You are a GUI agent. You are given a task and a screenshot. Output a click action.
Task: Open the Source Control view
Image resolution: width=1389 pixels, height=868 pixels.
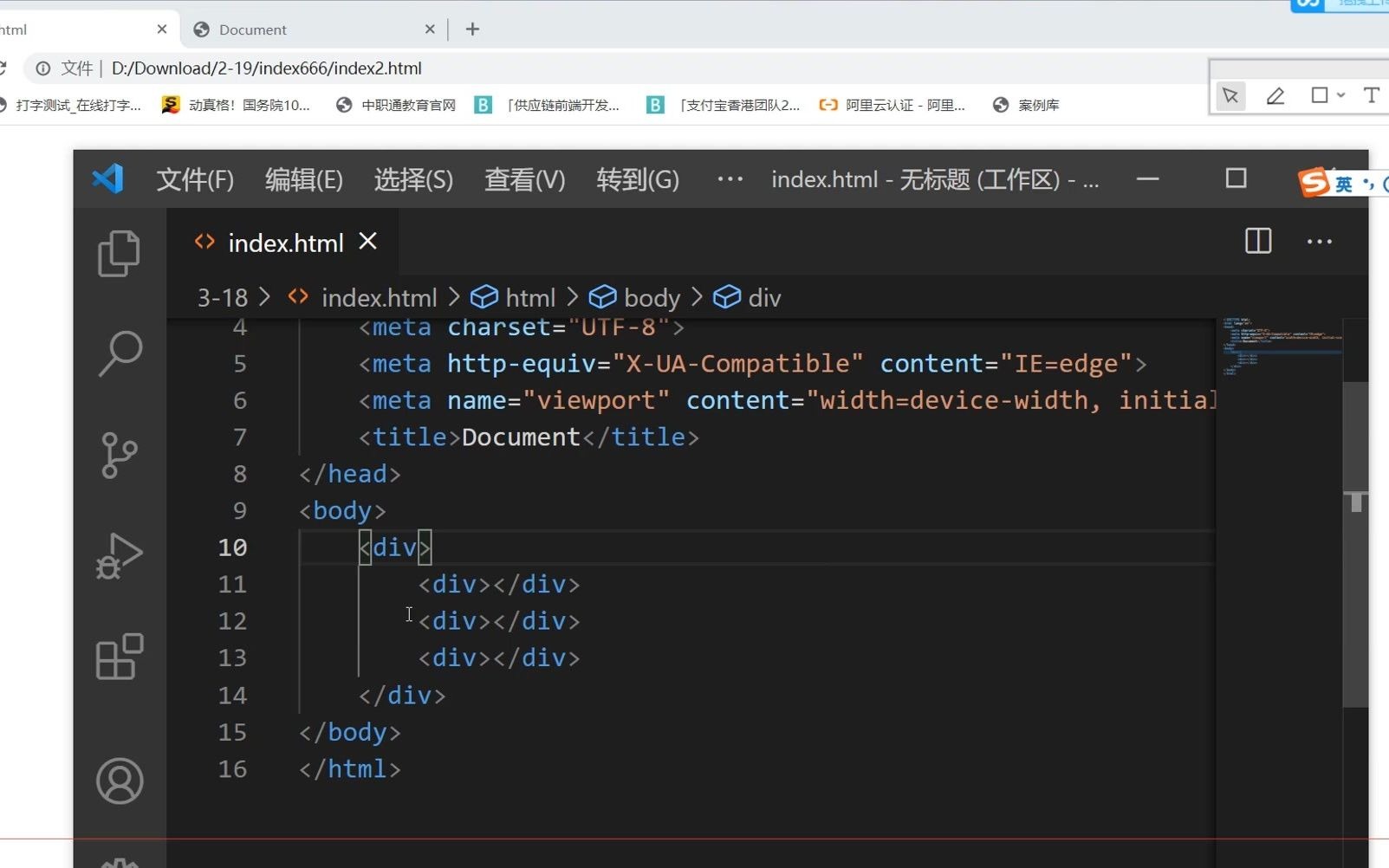pos(120,455)
